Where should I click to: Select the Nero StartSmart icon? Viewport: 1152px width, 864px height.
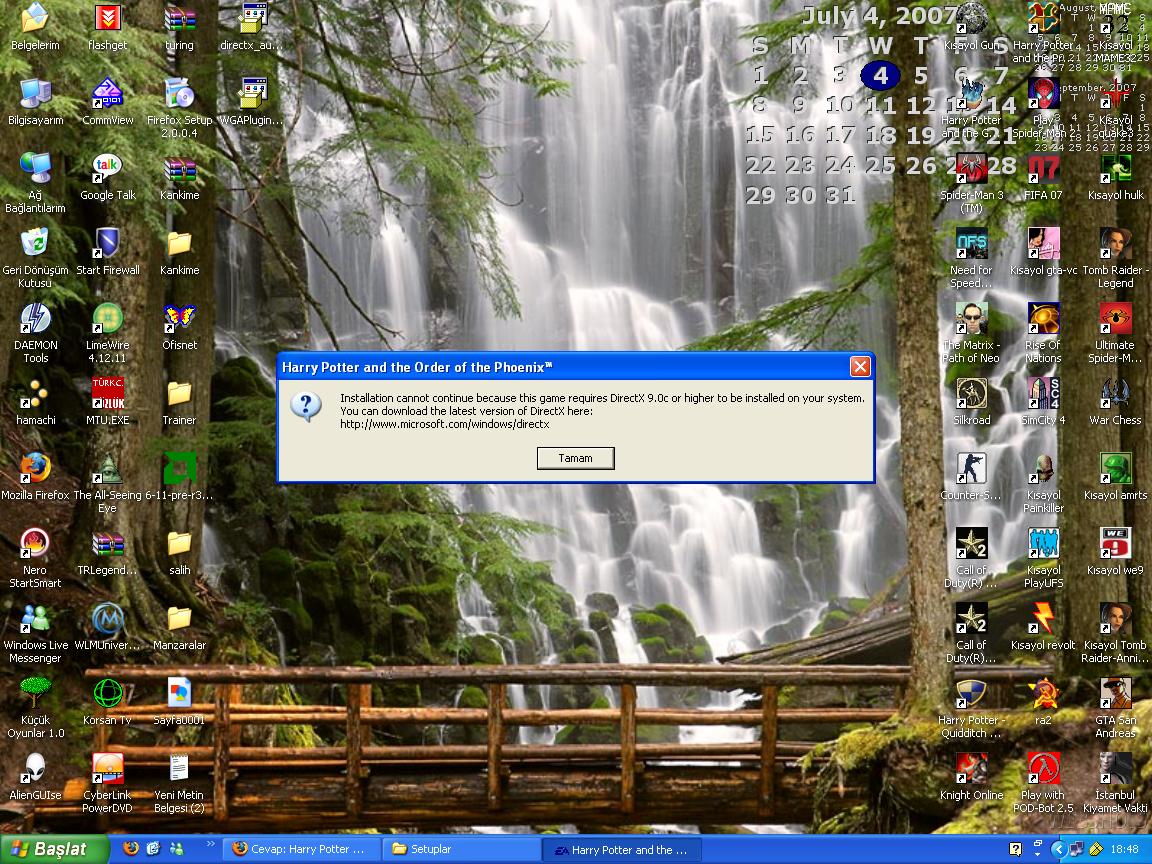coord(35,558)
